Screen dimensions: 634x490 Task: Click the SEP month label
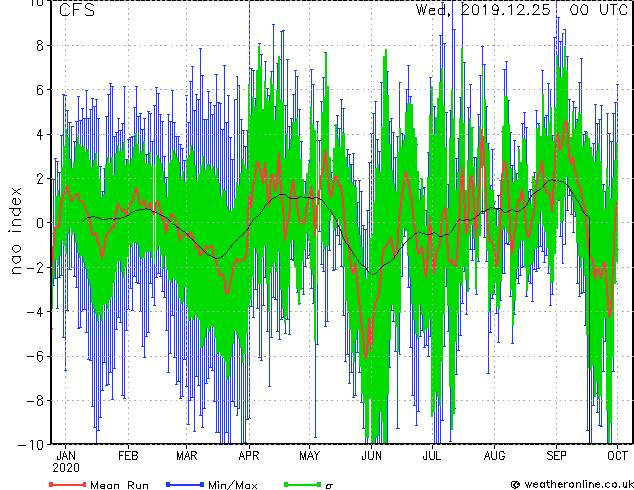556,456
